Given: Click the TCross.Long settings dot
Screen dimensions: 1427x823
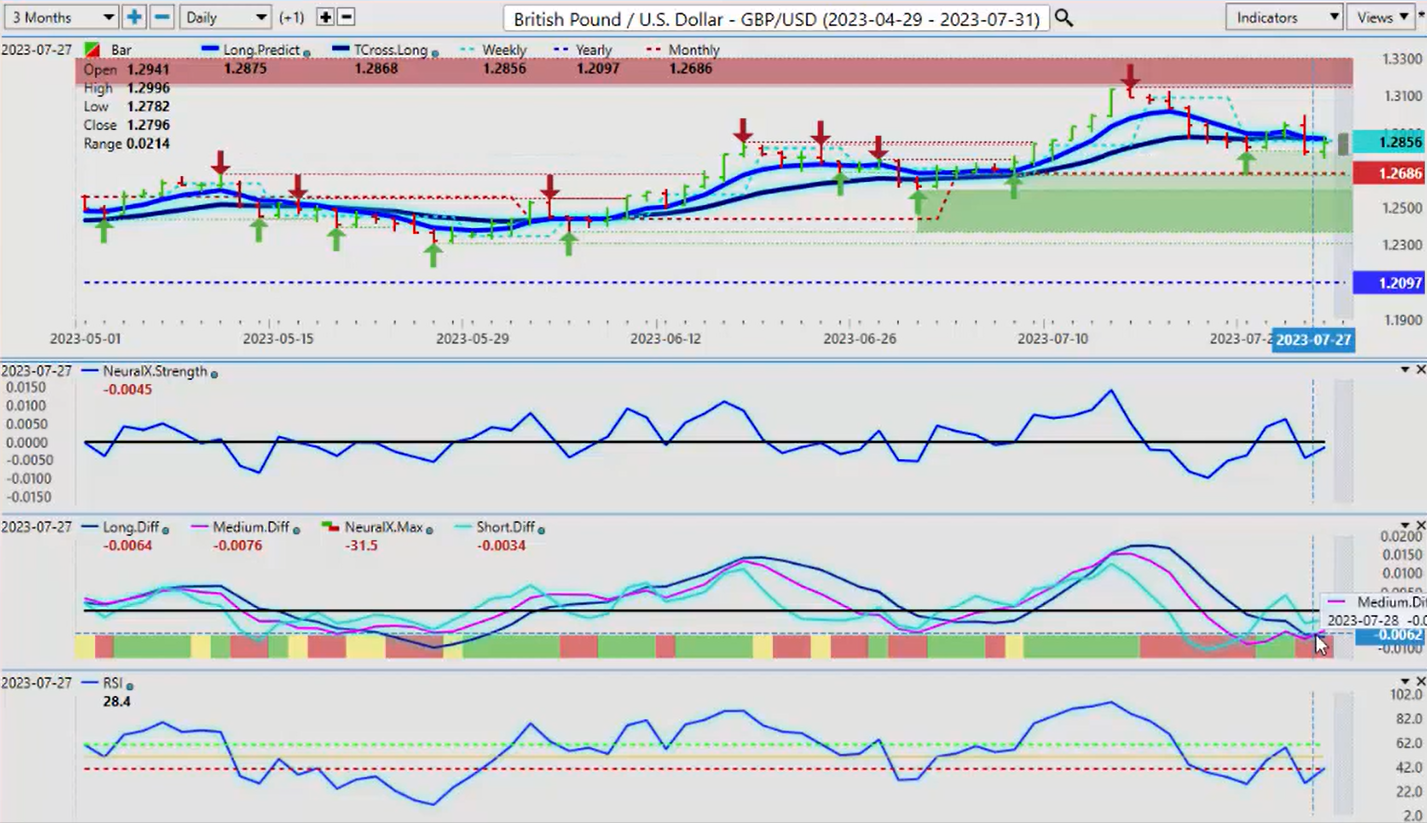Looking at the screenshot, I should point(434,52).
